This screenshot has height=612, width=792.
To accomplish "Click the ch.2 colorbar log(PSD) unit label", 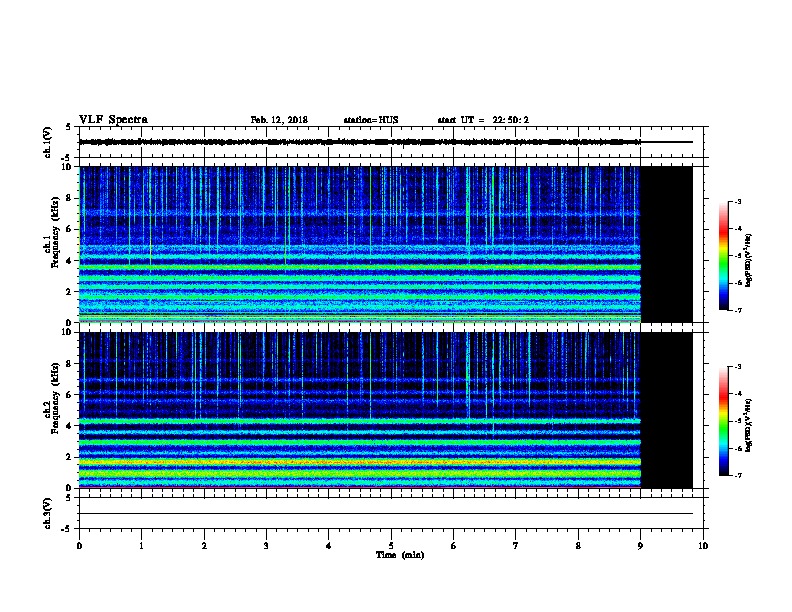I will click(748, 425).
